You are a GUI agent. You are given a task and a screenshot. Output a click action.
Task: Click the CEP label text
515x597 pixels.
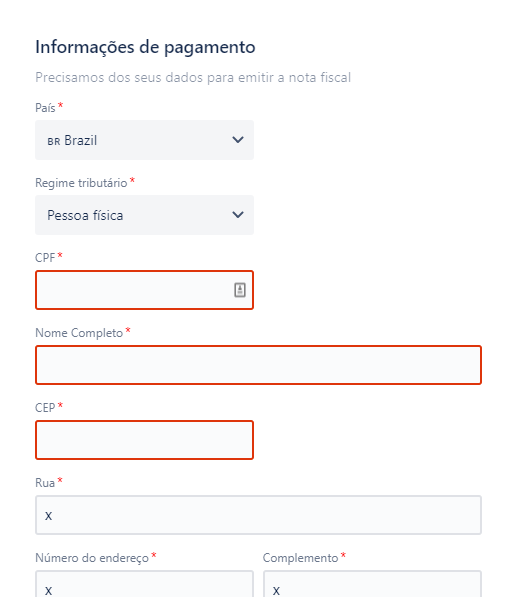(x=45, y=408)
